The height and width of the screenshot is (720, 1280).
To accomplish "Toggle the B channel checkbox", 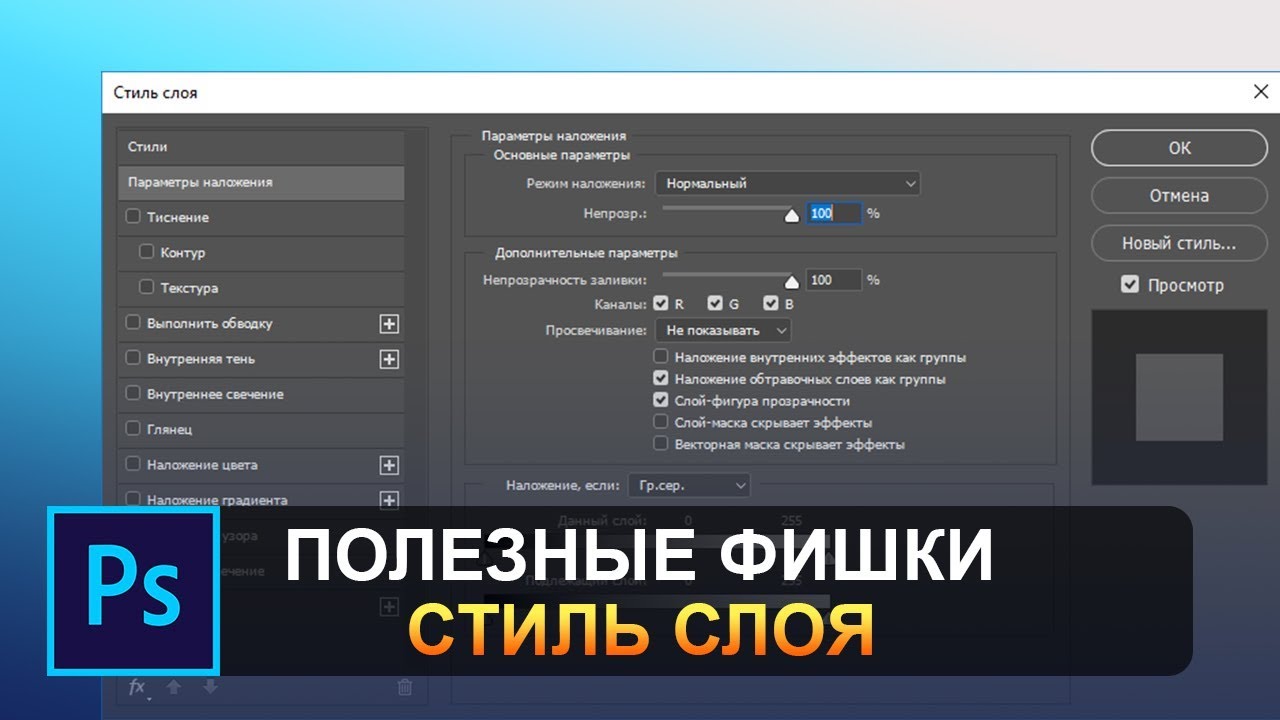I will [x=771, y=304].
